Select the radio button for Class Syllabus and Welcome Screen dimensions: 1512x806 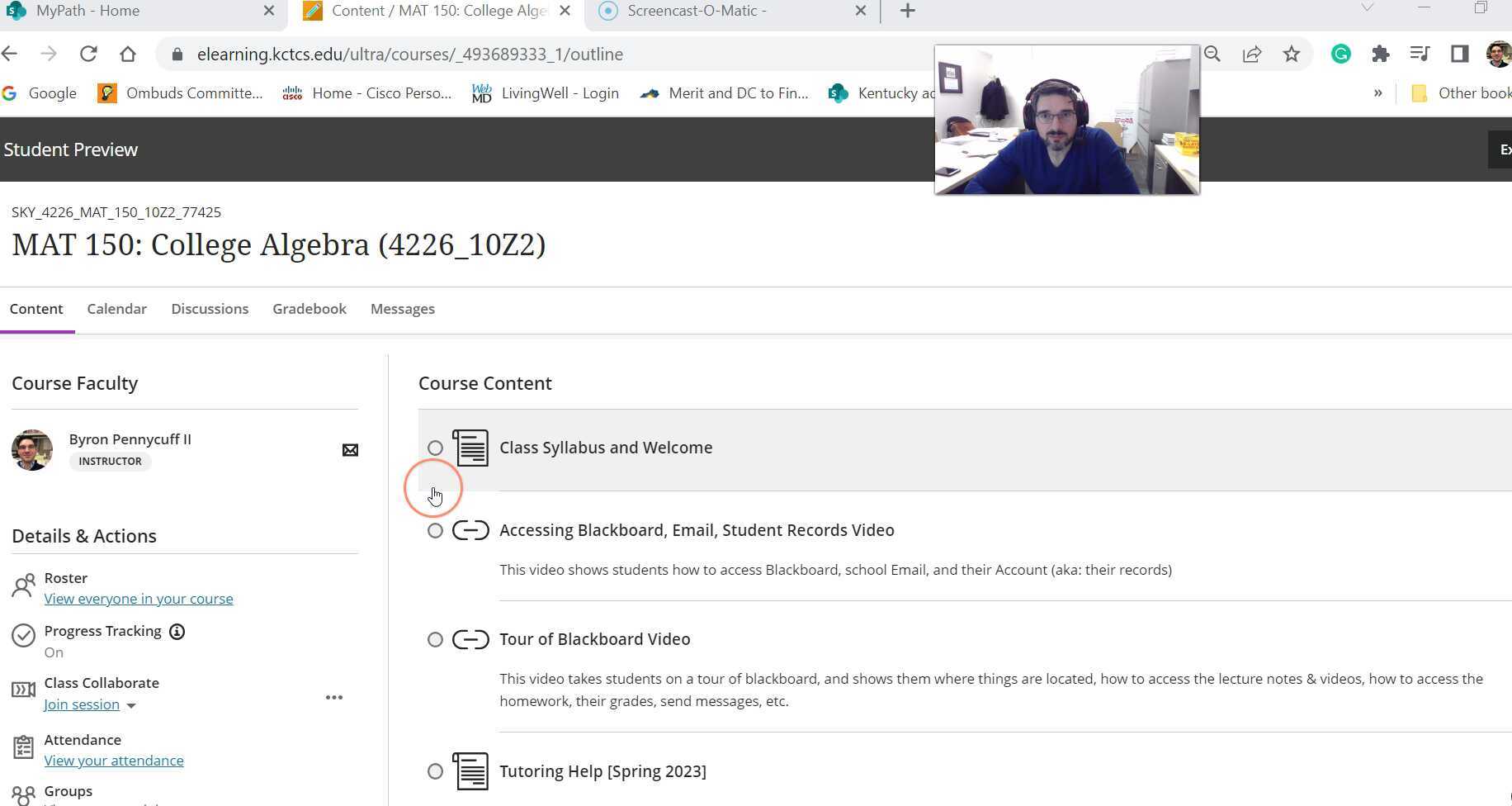(x=435, y=448)
